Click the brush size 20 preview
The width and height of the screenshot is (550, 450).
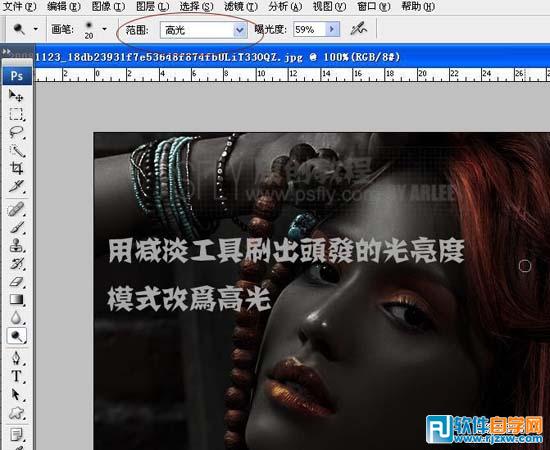click(89, 30)
